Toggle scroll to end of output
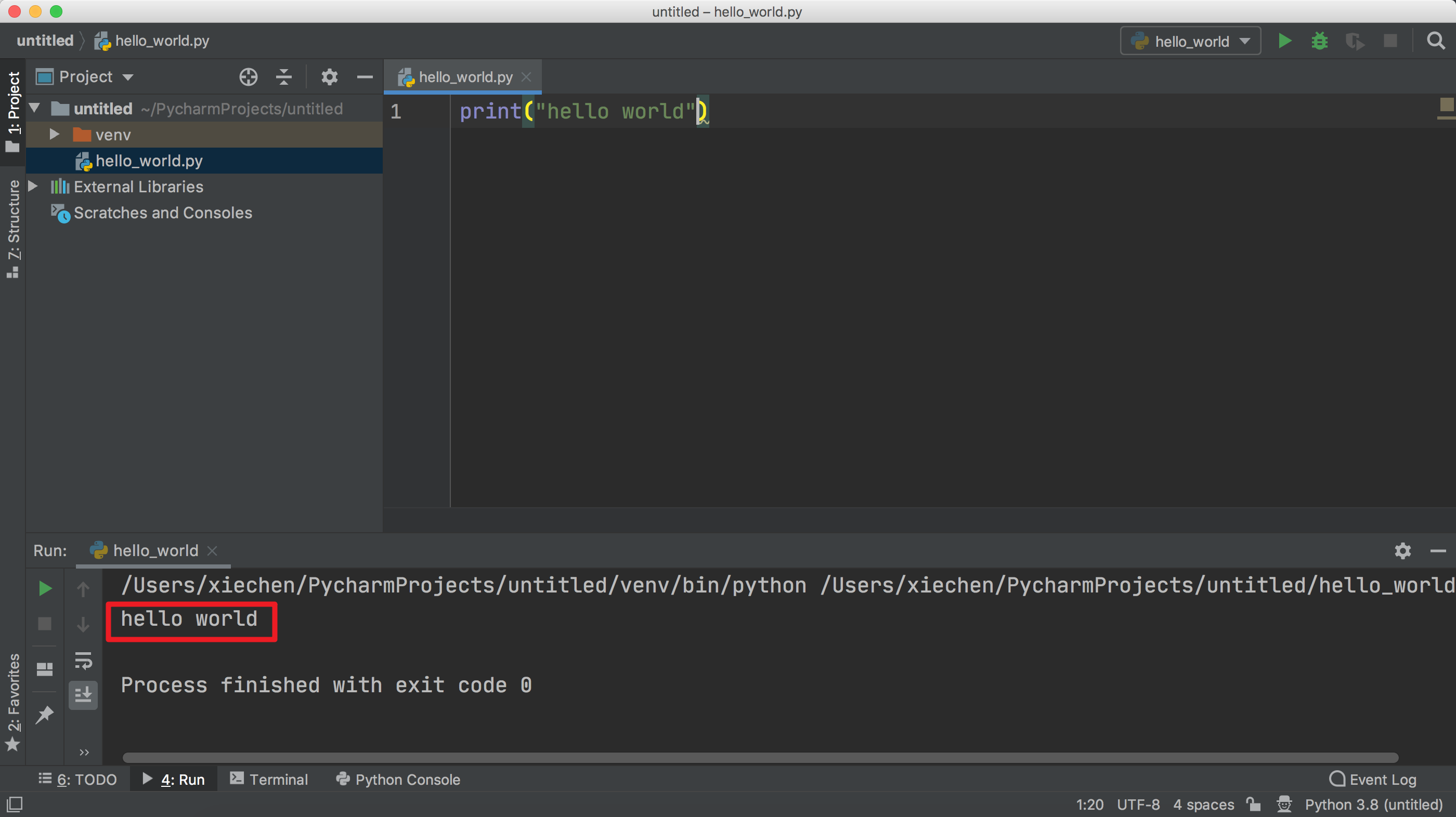This screenshot has height=817, width=1456. (83, 694)
